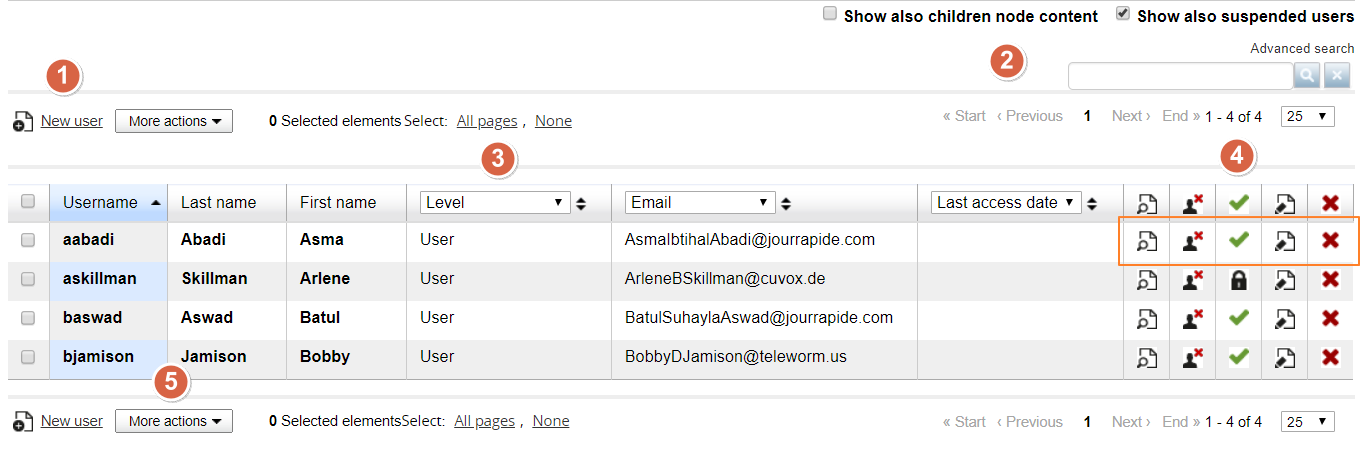Select the checkbox for user askillman

(28, 279)
